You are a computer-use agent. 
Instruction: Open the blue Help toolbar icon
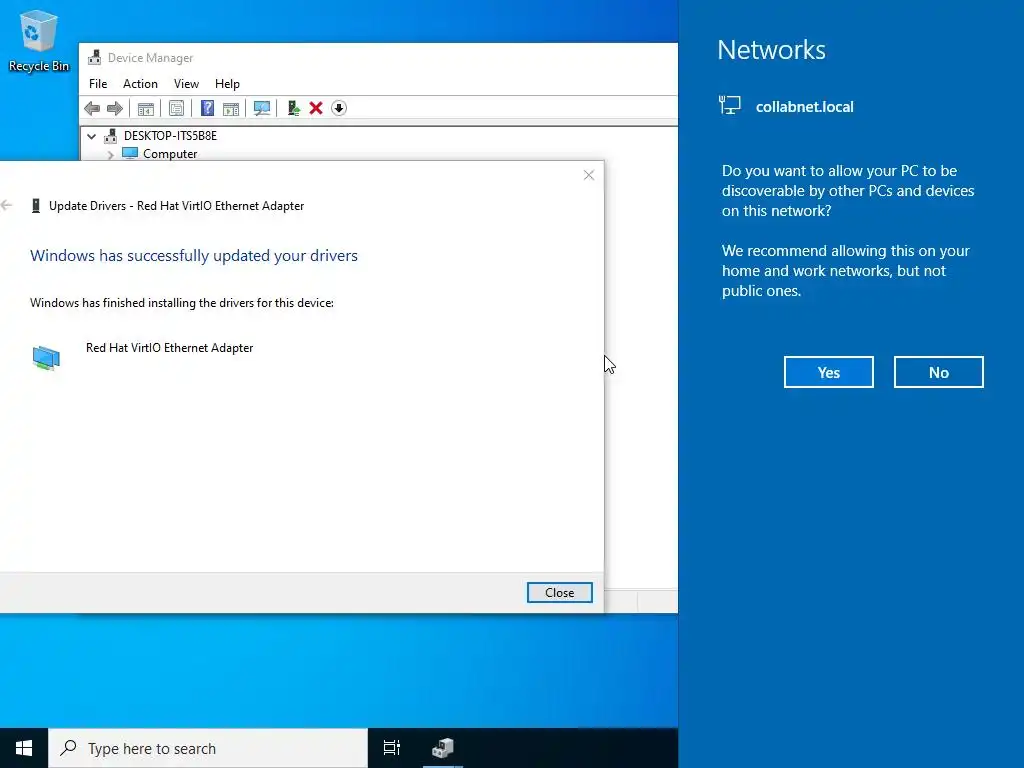click(x=207, y=108)
